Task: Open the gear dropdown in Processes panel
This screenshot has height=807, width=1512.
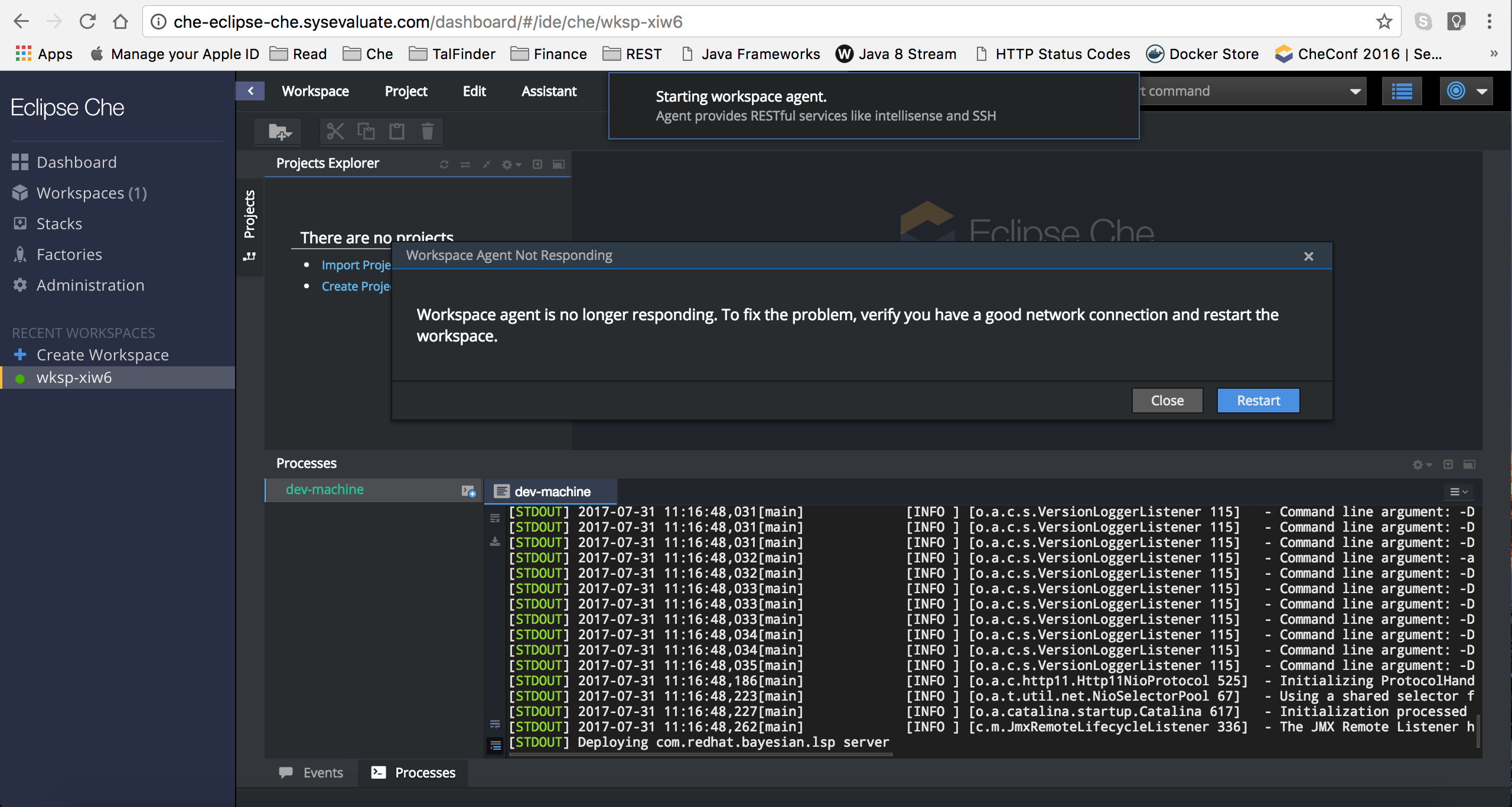Action: click(1420, 464)
